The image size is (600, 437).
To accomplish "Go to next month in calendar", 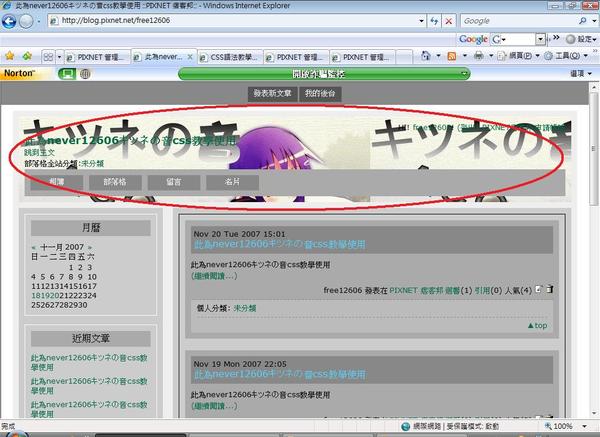I will tap(90, 247).
